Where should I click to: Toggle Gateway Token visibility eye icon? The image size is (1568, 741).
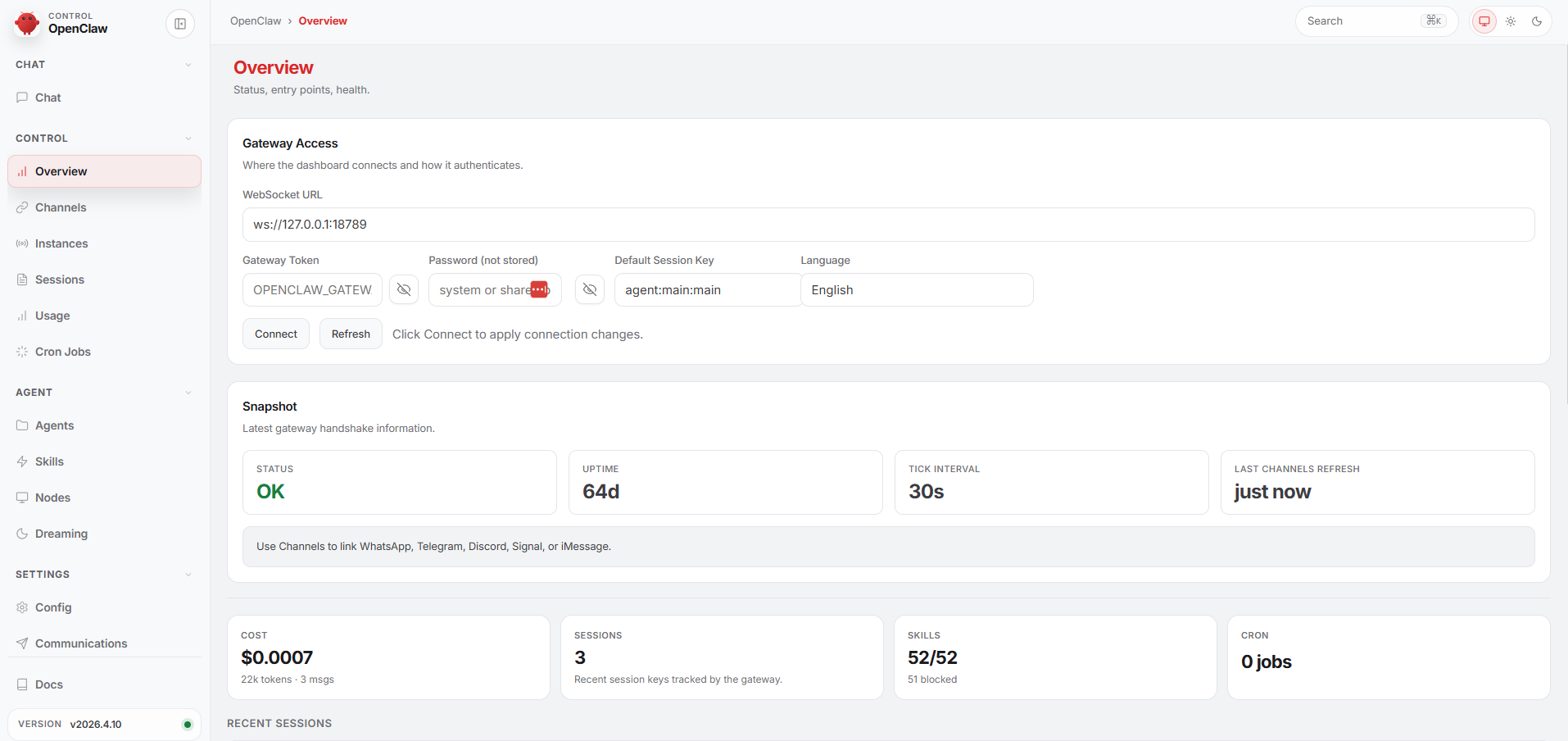pos(404,289)
